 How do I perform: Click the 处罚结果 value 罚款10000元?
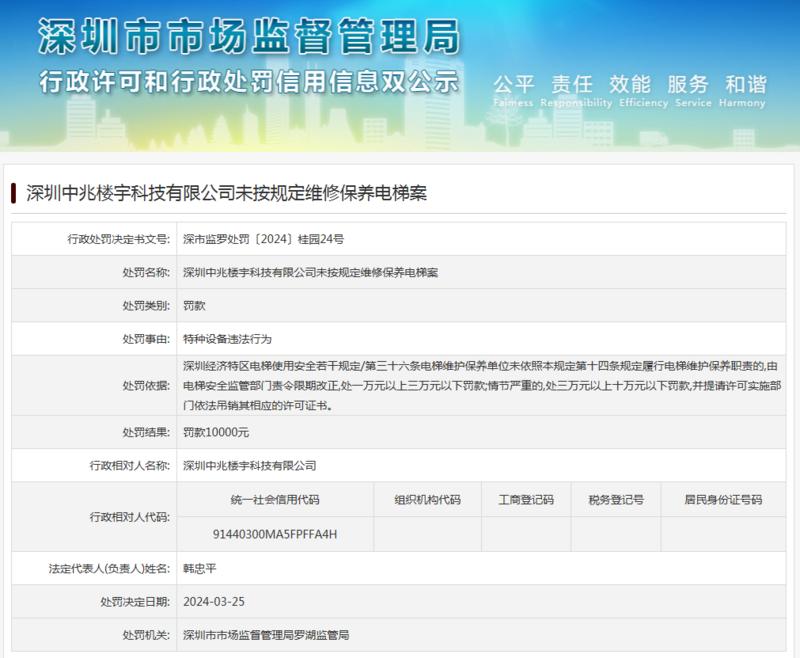tap(216, 433)
